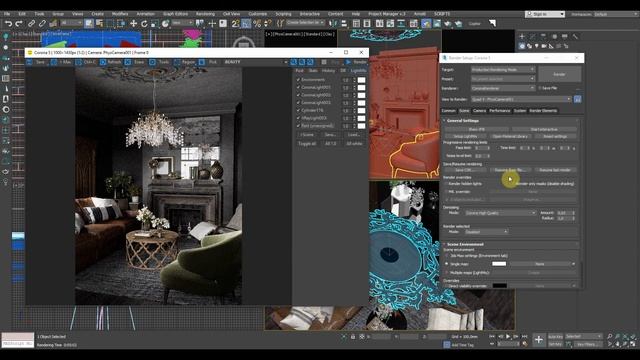Image resolution: width=640 pixels, height=360 pixels.
Task: Click the Open Material Library button
Action: coord(510,136)
